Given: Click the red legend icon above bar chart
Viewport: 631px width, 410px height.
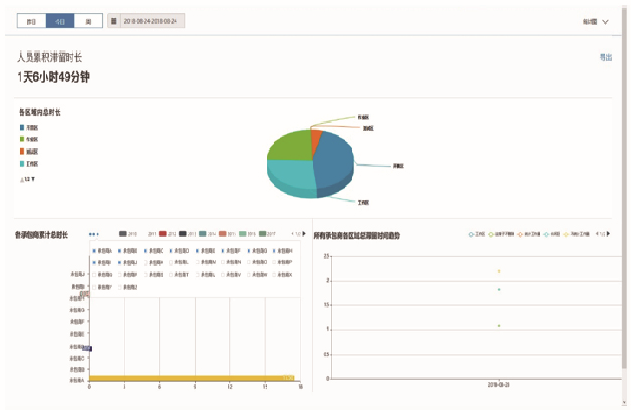Looking at the screenshot, I should coord(163,234).
